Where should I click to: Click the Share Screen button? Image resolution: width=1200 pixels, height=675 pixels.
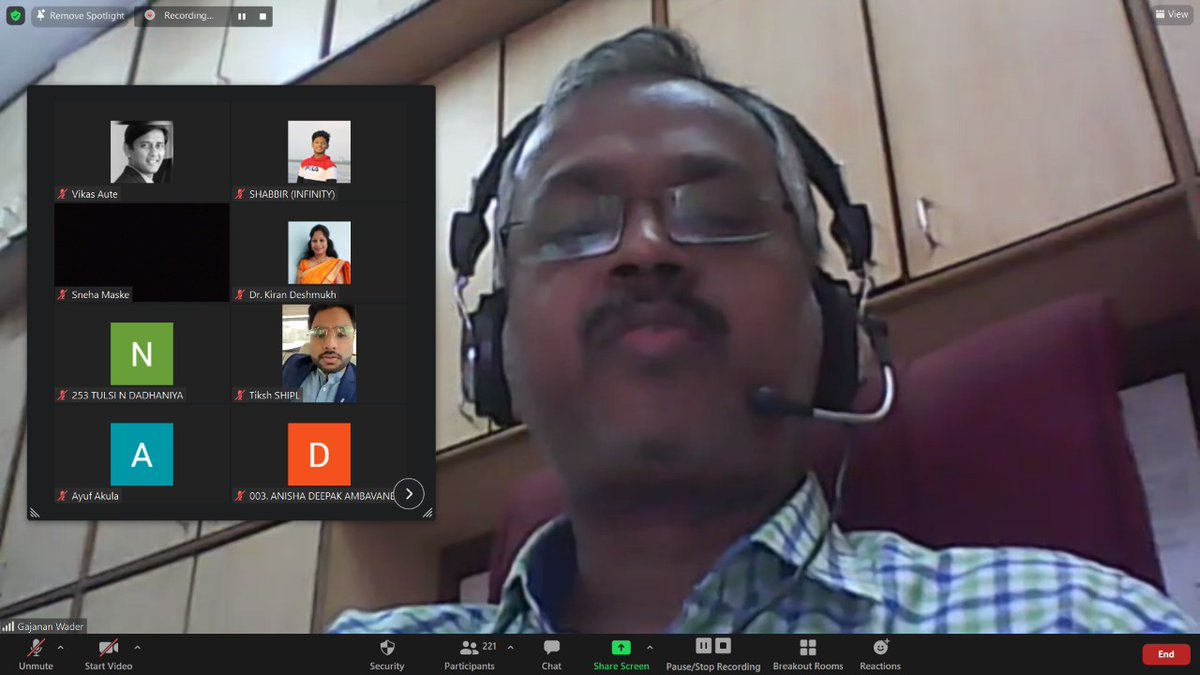(621, 654)
